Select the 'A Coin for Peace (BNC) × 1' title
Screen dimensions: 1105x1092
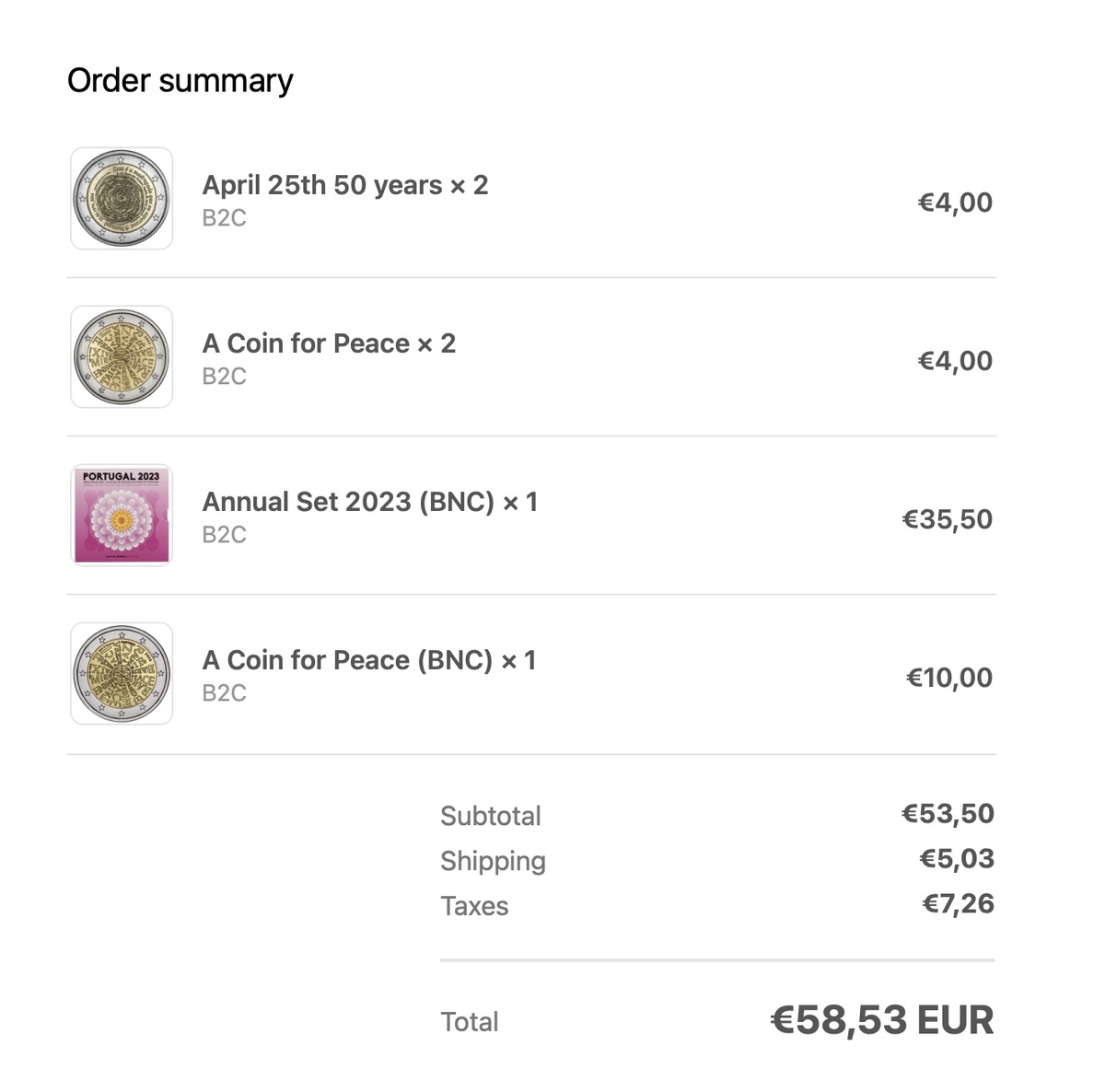coord(368,660)
